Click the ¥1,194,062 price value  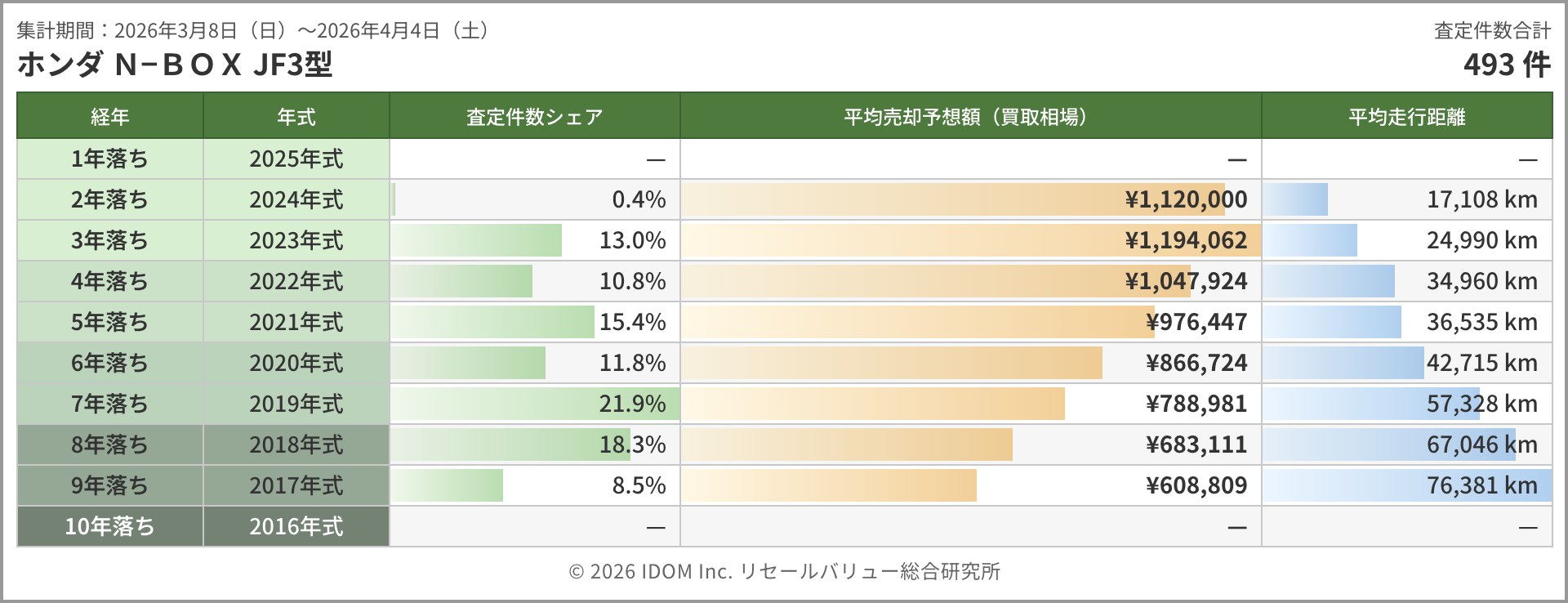(x=1186, y=240)
